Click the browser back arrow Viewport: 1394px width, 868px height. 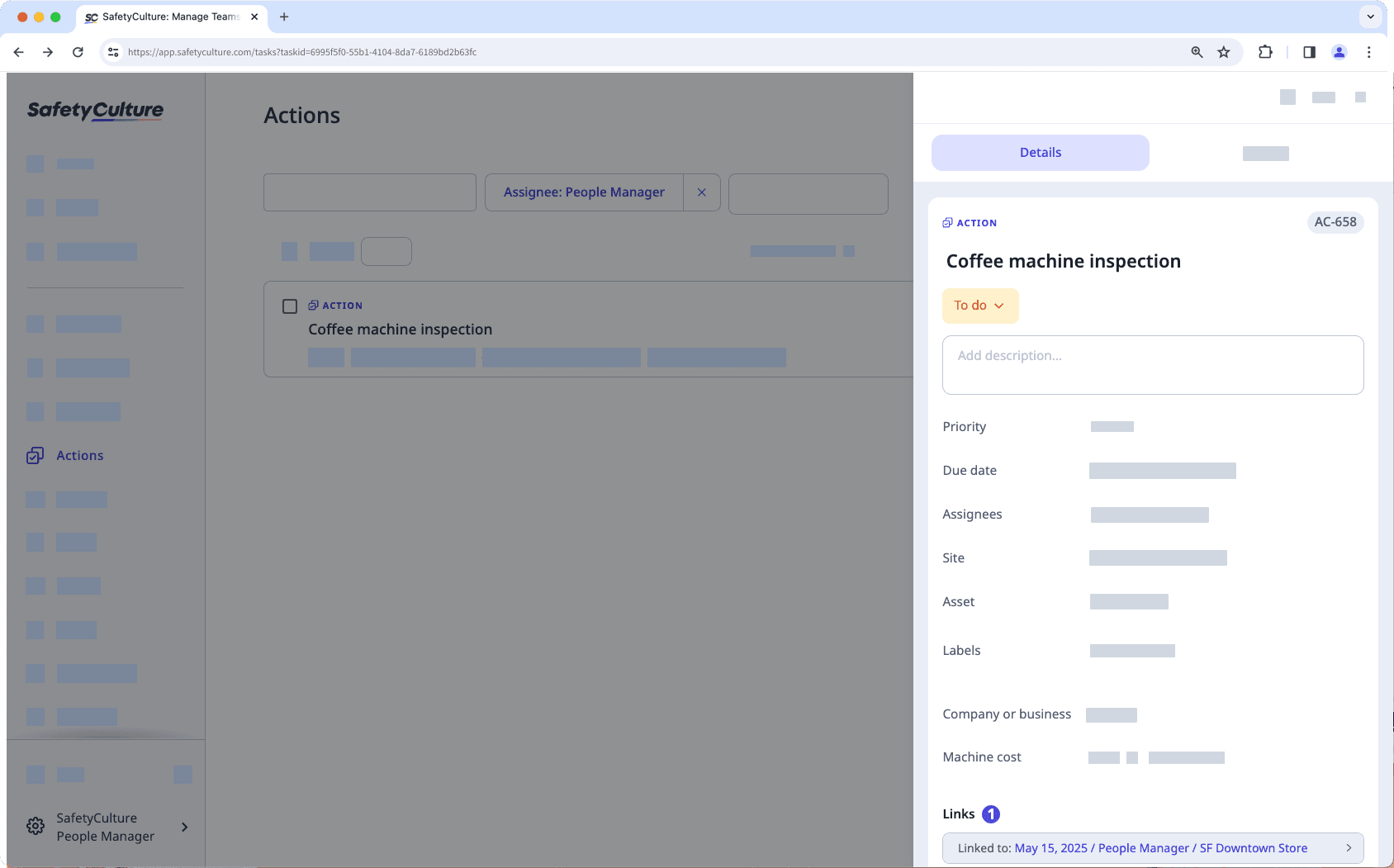click(x=18, y=52)
